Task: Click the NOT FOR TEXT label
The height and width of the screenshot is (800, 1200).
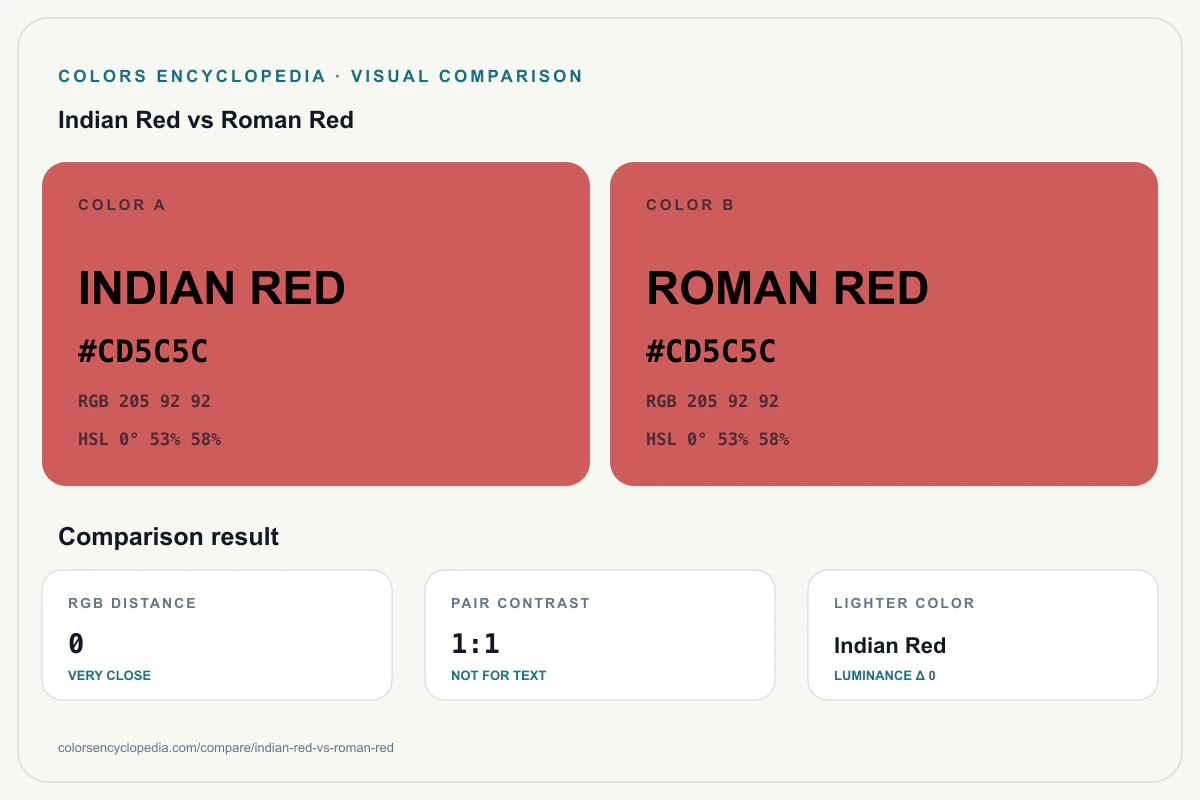Action: pos(498,675)
